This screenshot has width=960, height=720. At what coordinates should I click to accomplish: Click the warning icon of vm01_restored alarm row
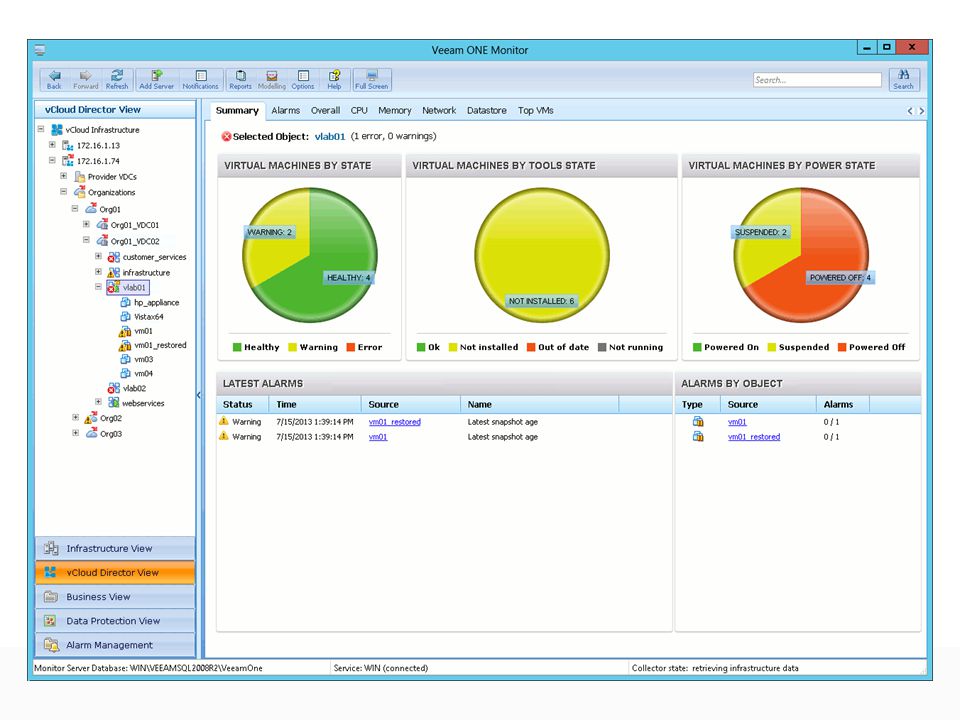224,421
